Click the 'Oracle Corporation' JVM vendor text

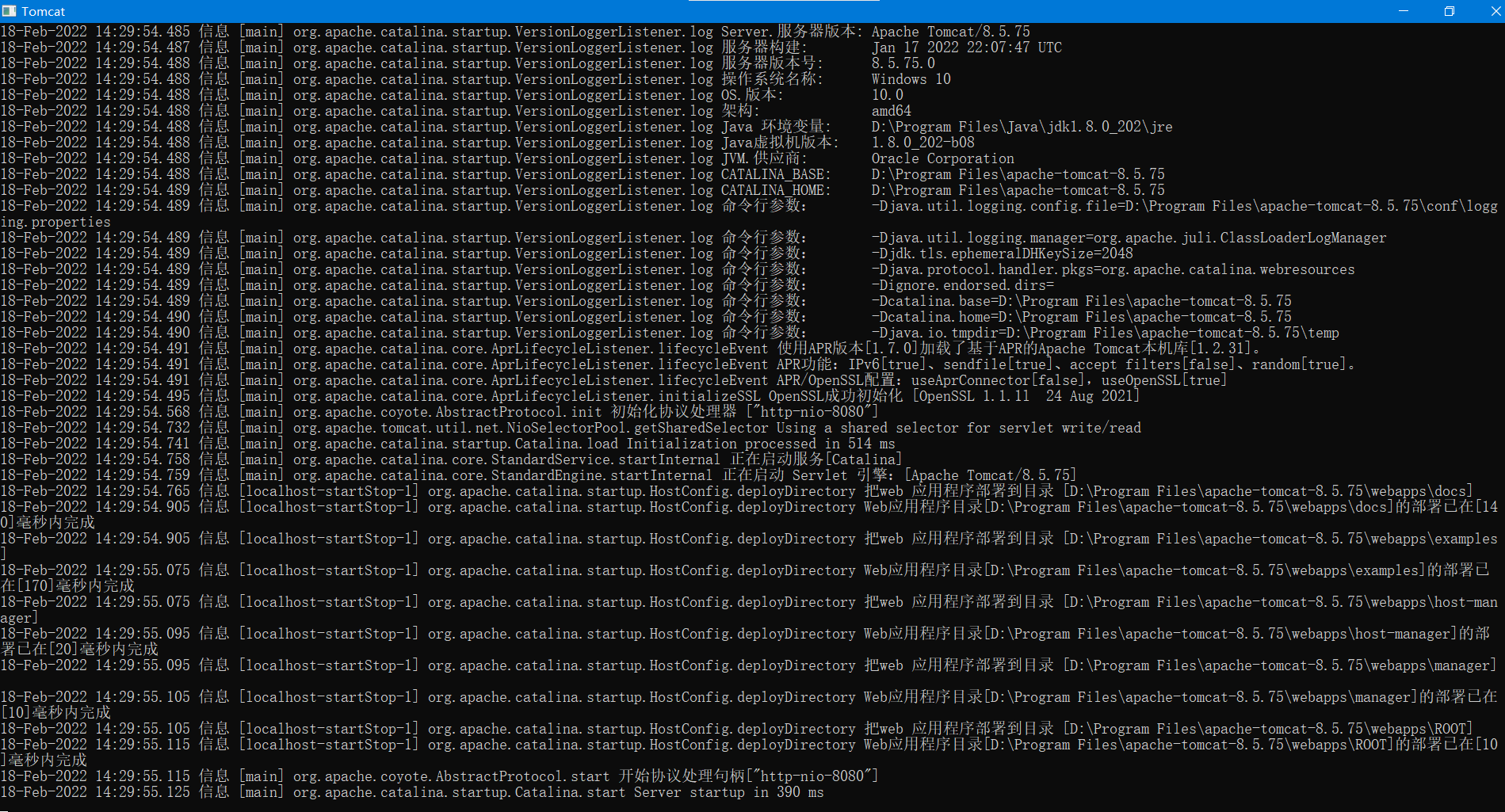[x=943, y=158]
